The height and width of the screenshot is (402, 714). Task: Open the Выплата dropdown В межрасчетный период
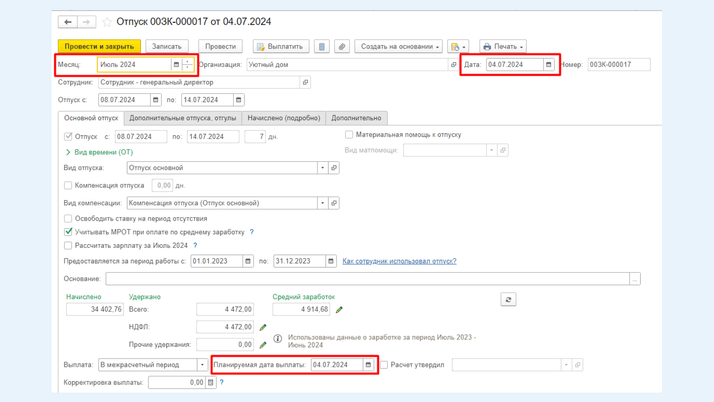click(x=202, y=365)
